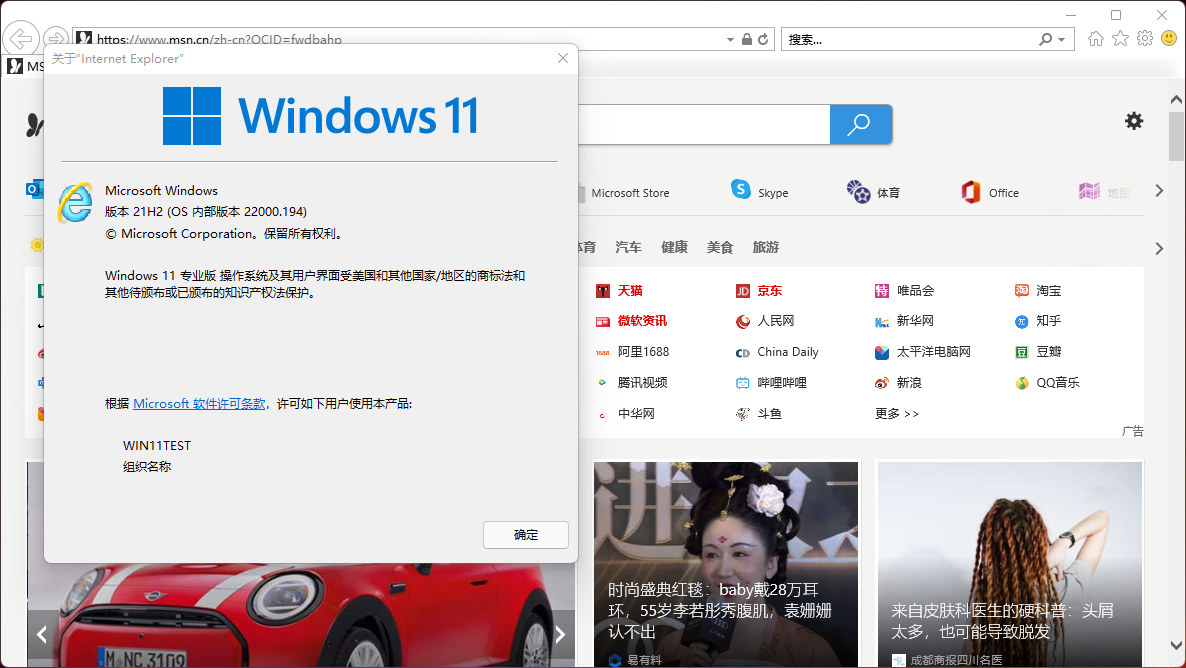Open the Tools gear in IE toolbar
The image size is (1186, 668).
click(1143, 37)
